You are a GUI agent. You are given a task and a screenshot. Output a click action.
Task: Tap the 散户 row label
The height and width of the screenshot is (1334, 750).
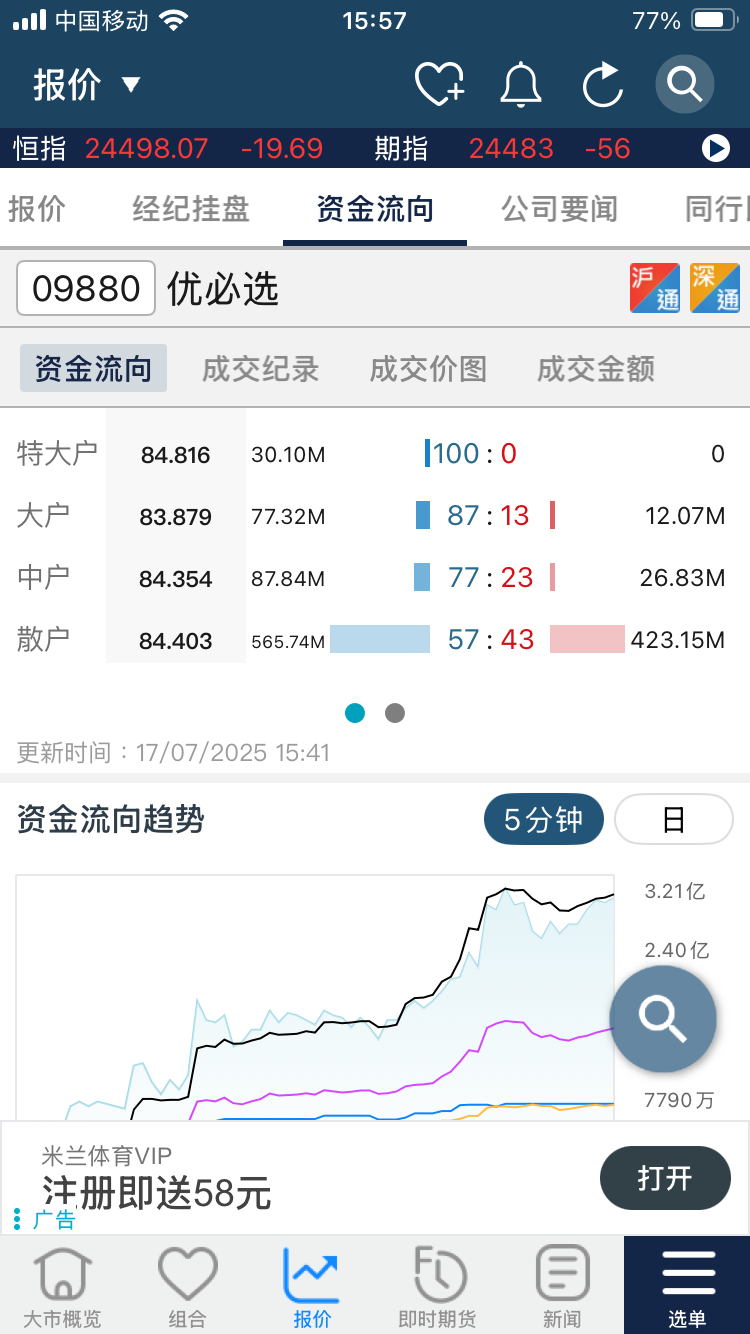tap(43, 640)
